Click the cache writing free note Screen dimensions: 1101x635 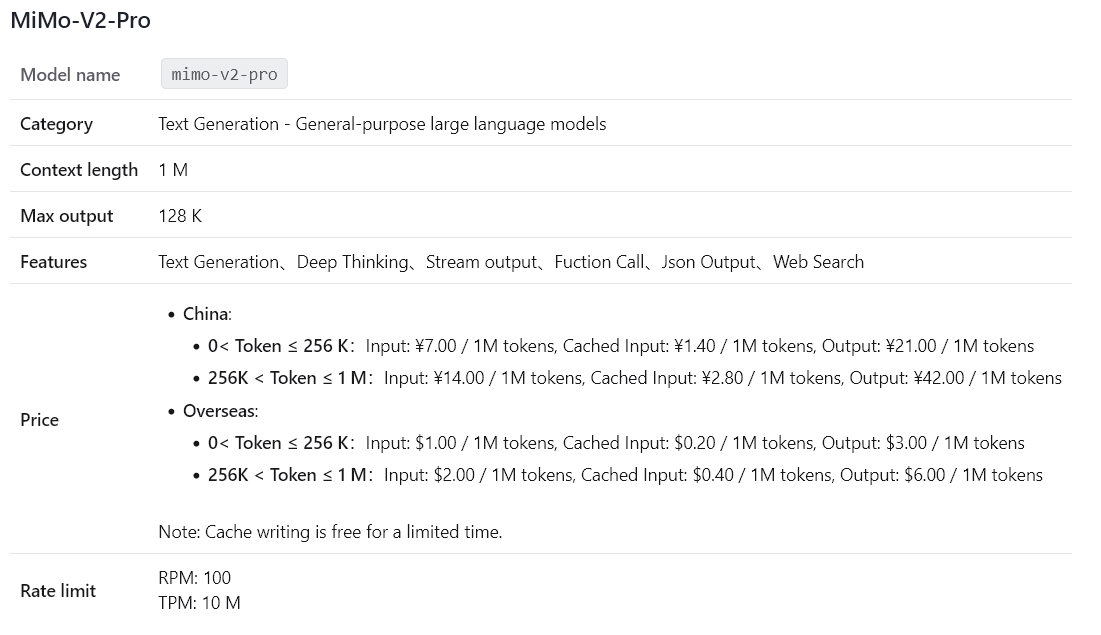click(x=330, y=532)
